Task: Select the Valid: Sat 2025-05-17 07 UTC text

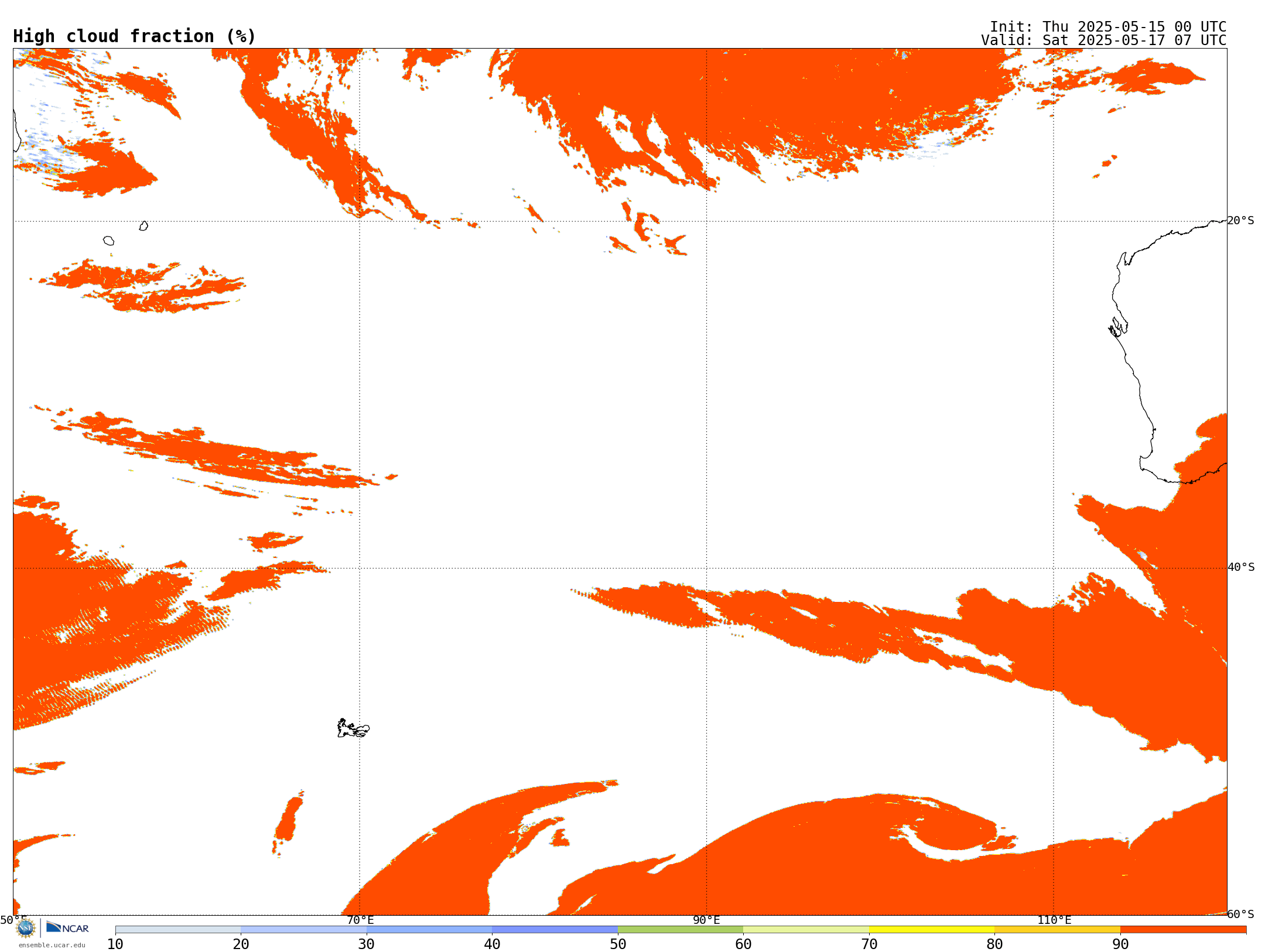Action: click(x=1104, y=40)
